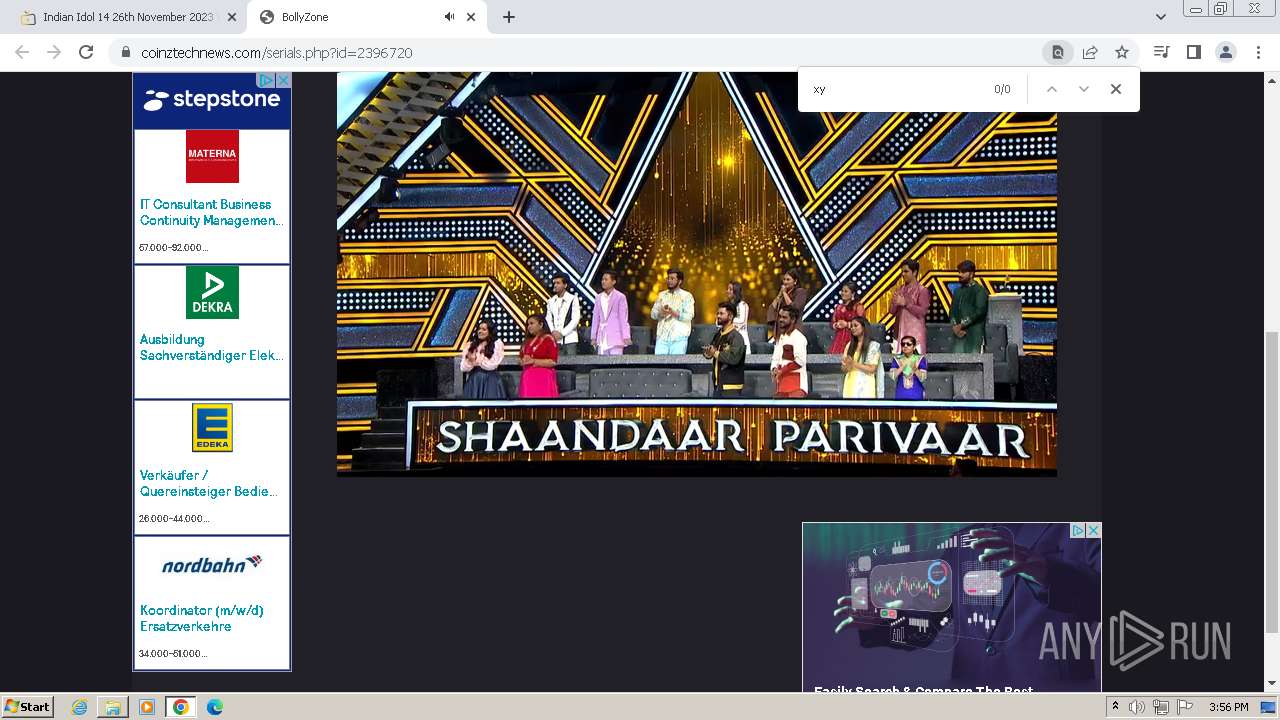Go forward to next page
Image resolution: width=1280 pixels, height=720 pixels.
coord(54,53)
